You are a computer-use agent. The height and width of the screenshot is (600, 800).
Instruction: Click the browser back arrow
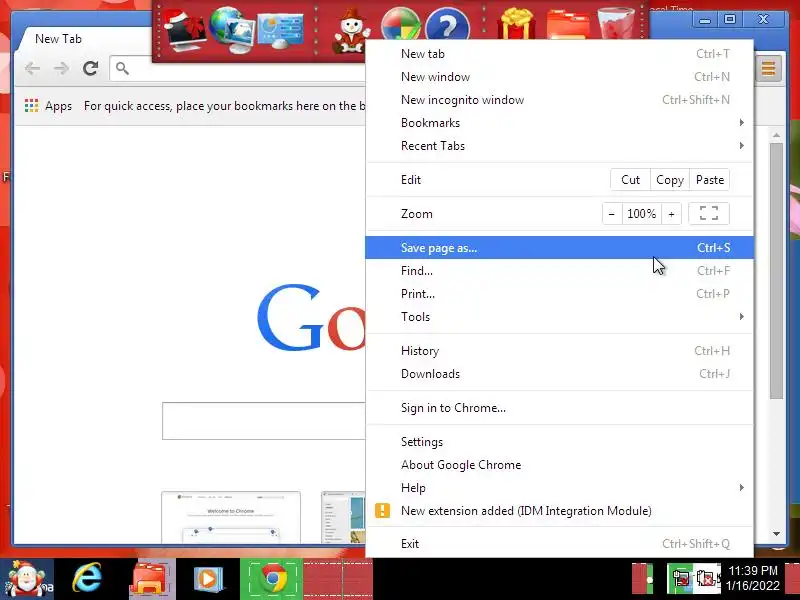[x=33, y=68]
